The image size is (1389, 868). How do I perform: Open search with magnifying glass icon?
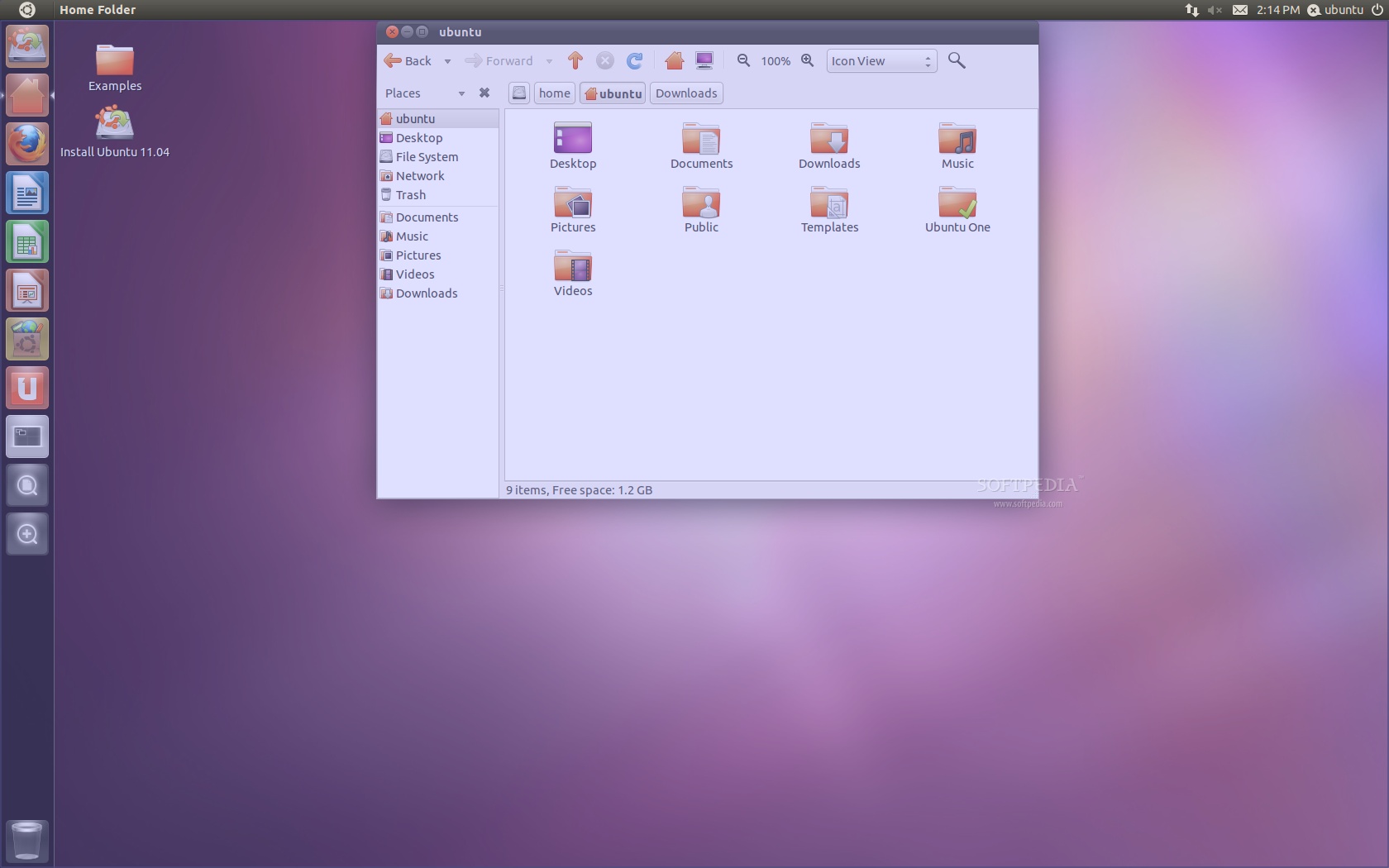[957, 60]
